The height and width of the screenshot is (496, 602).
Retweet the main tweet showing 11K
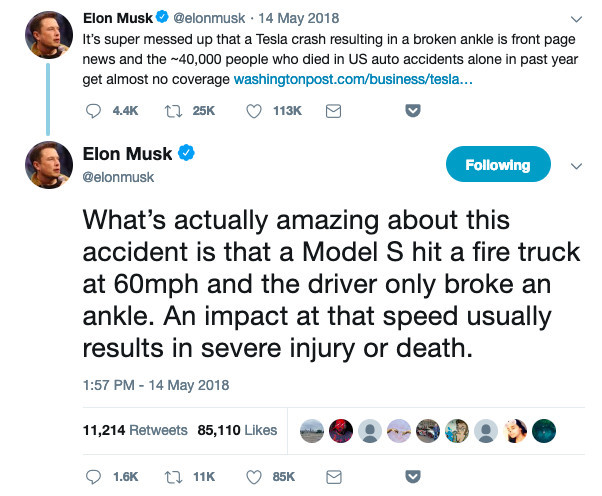[x=173, y=477]
